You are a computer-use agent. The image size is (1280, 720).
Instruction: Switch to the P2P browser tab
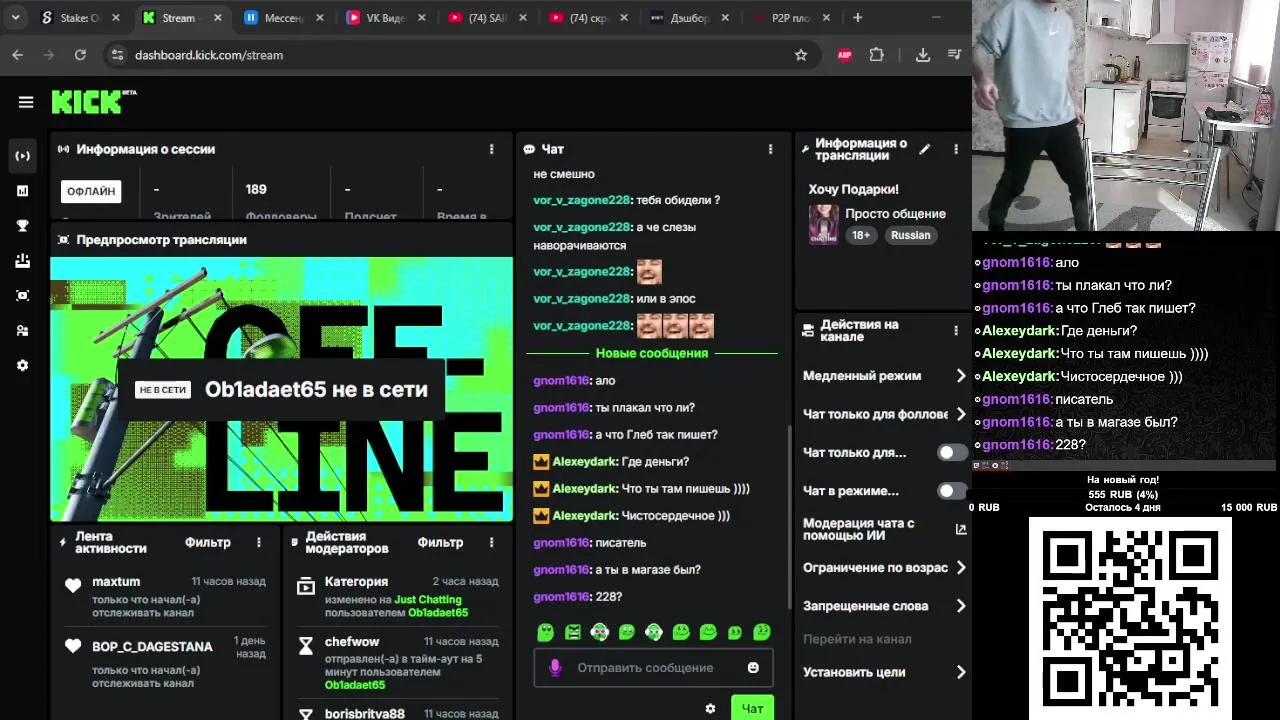click(x=790, y=18)
